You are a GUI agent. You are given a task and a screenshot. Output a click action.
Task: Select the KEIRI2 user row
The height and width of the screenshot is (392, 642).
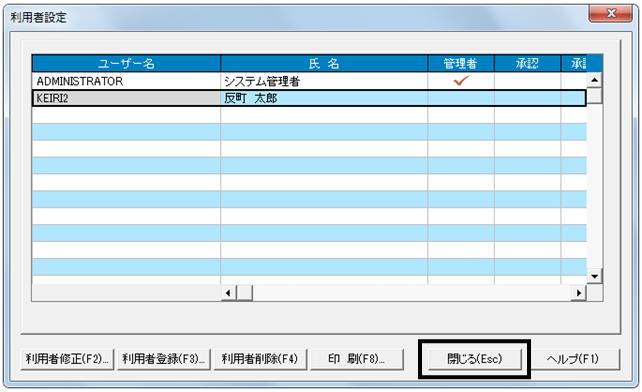coord(309,98)
